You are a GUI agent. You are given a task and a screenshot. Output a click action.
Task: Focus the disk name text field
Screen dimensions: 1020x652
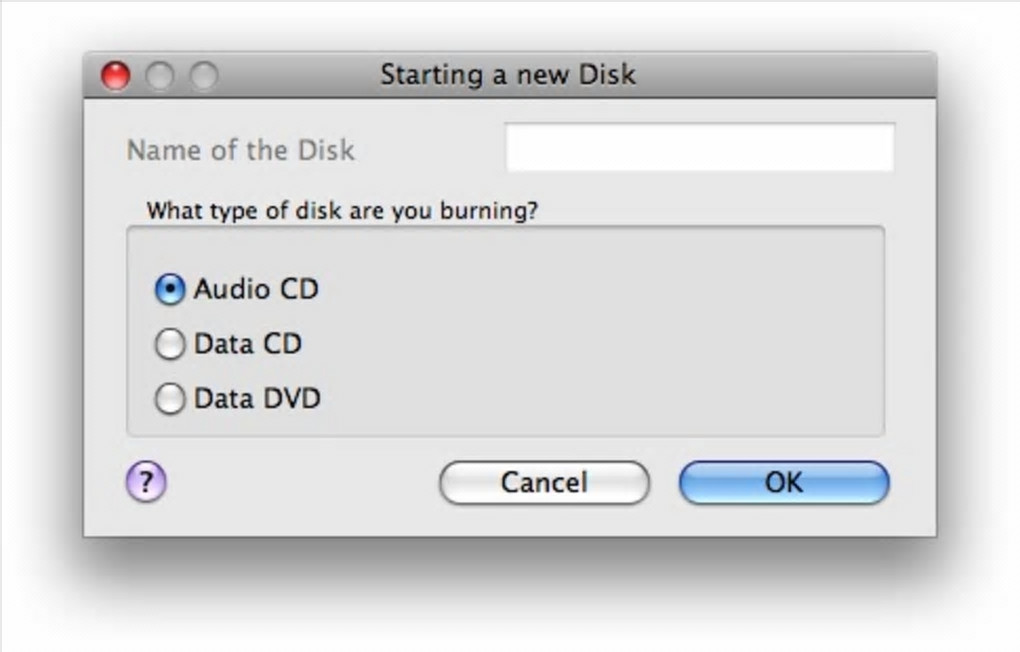(x=699, y=148)
